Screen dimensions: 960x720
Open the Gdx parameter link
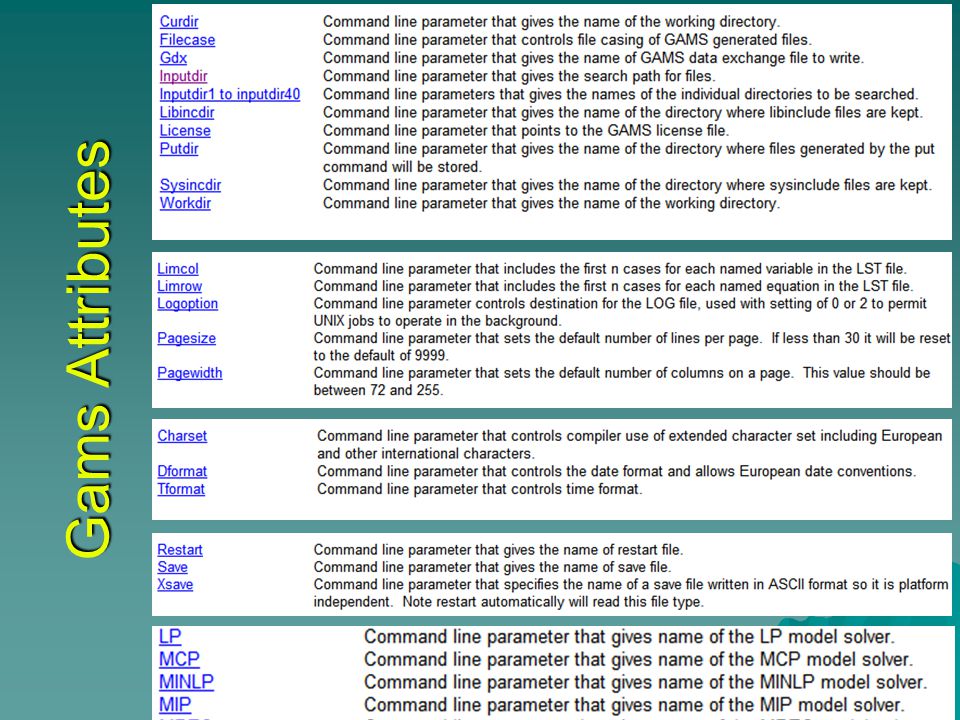pyautogui.click(x=173, y=58)
